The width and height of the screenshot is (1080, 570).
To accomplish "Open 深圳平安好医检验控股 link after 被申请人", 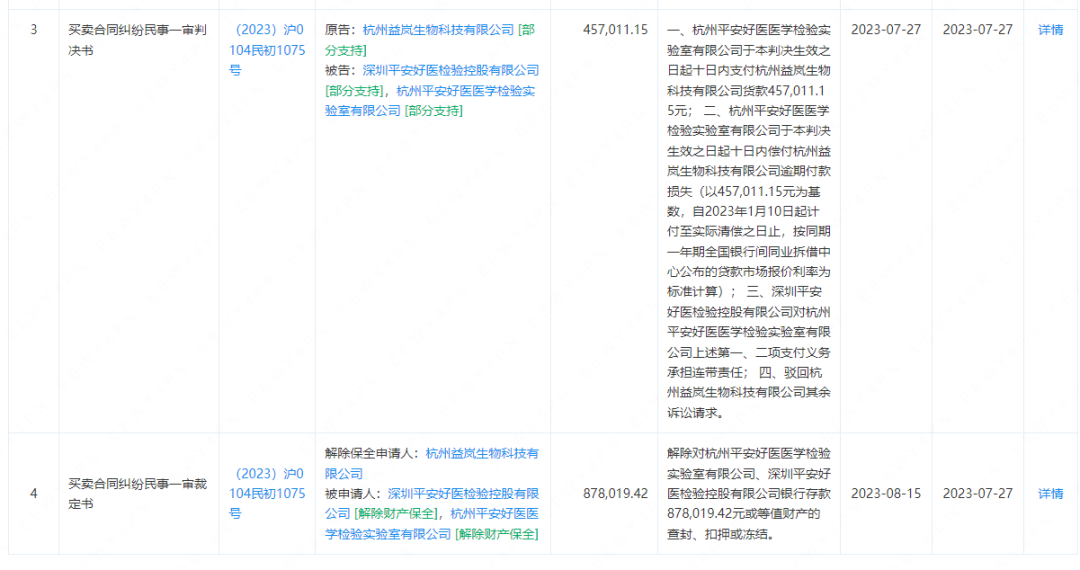I will point(464,494).
